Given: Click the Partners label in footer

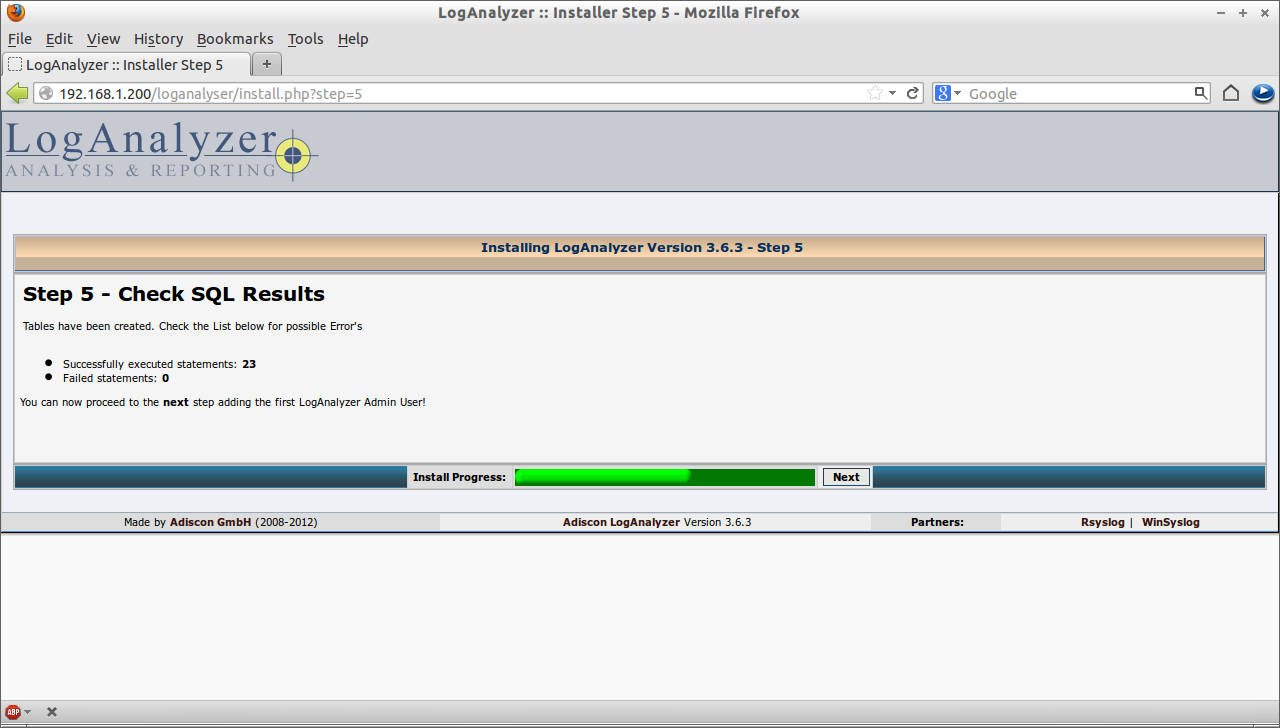Looking at the screenshot, I should 937,522.
